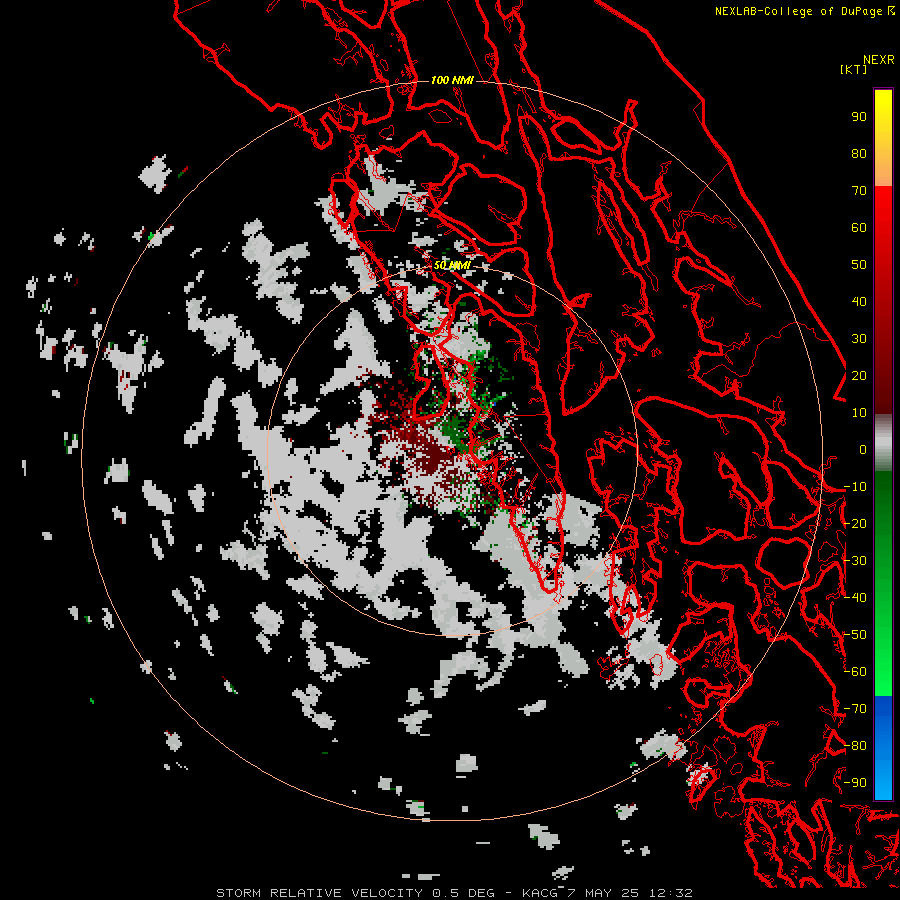Image resolution: width=900 pixels, height=900 pixels.
Task: Pick the bright red segment of the color bar
Action: pyautogui.click(x=883, y=212)
